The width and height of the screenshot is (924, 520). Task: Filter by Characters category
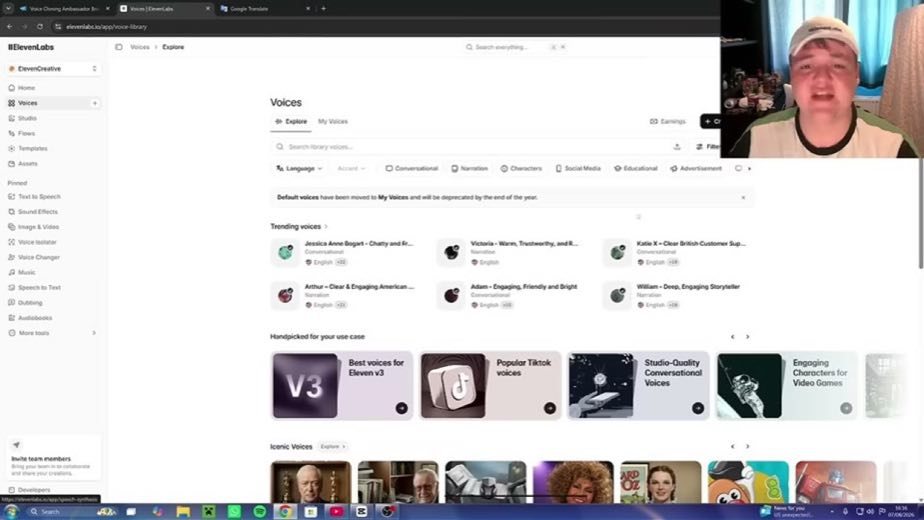(x=521, y=169)
